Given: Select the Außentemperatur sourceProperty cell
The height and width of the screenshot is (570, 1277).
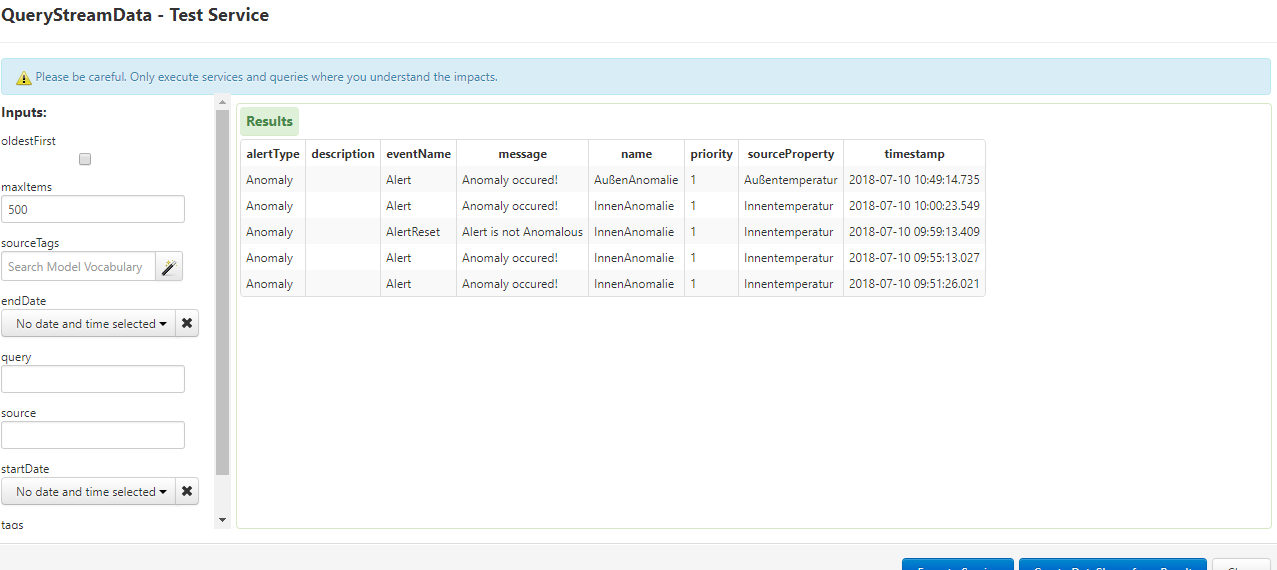Looking at the screenshot, I should click(x=791, y=180).
